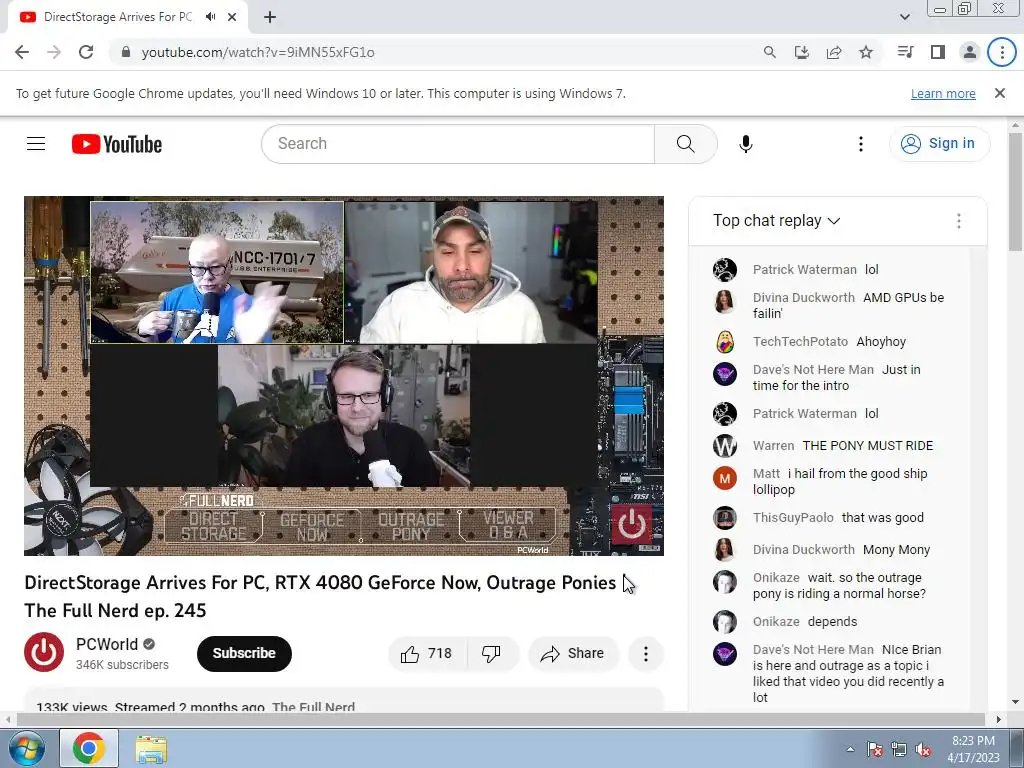Close the DirectStorage YouTube tab
The height and width of the screenshot is (768, 1024).
(x=232, y=18)
